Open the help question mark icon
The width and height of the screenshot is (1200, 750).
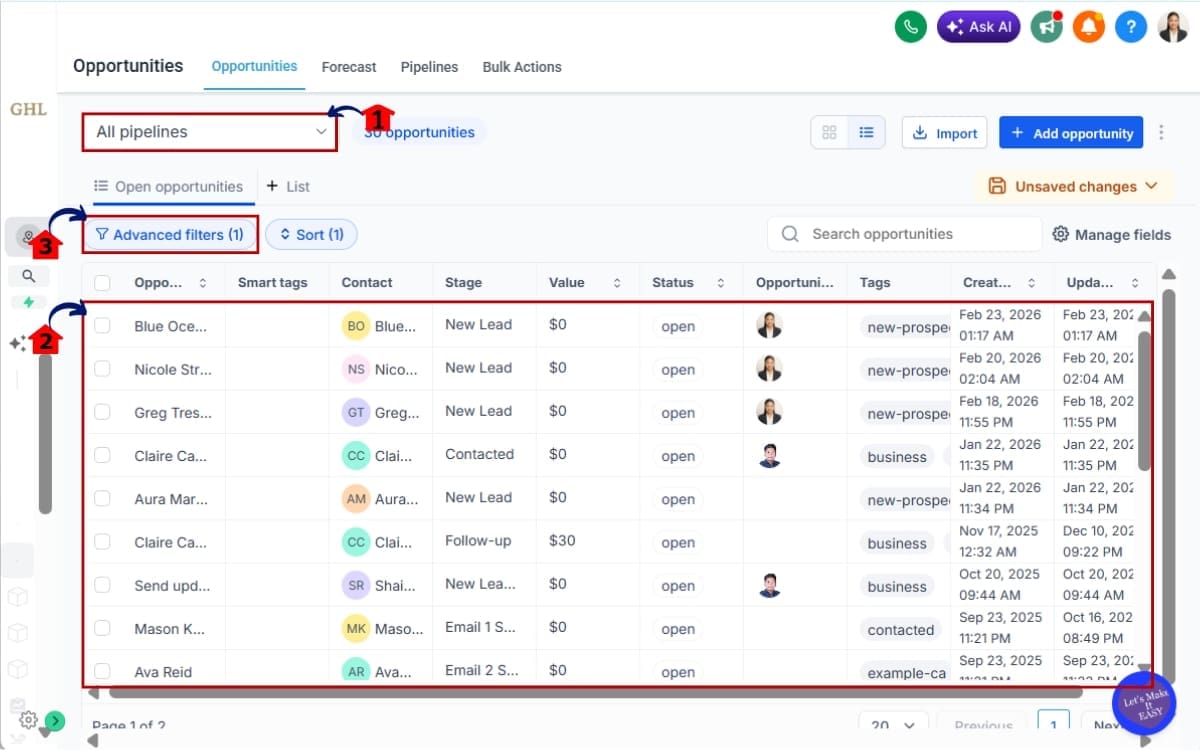click(1130, 27)
